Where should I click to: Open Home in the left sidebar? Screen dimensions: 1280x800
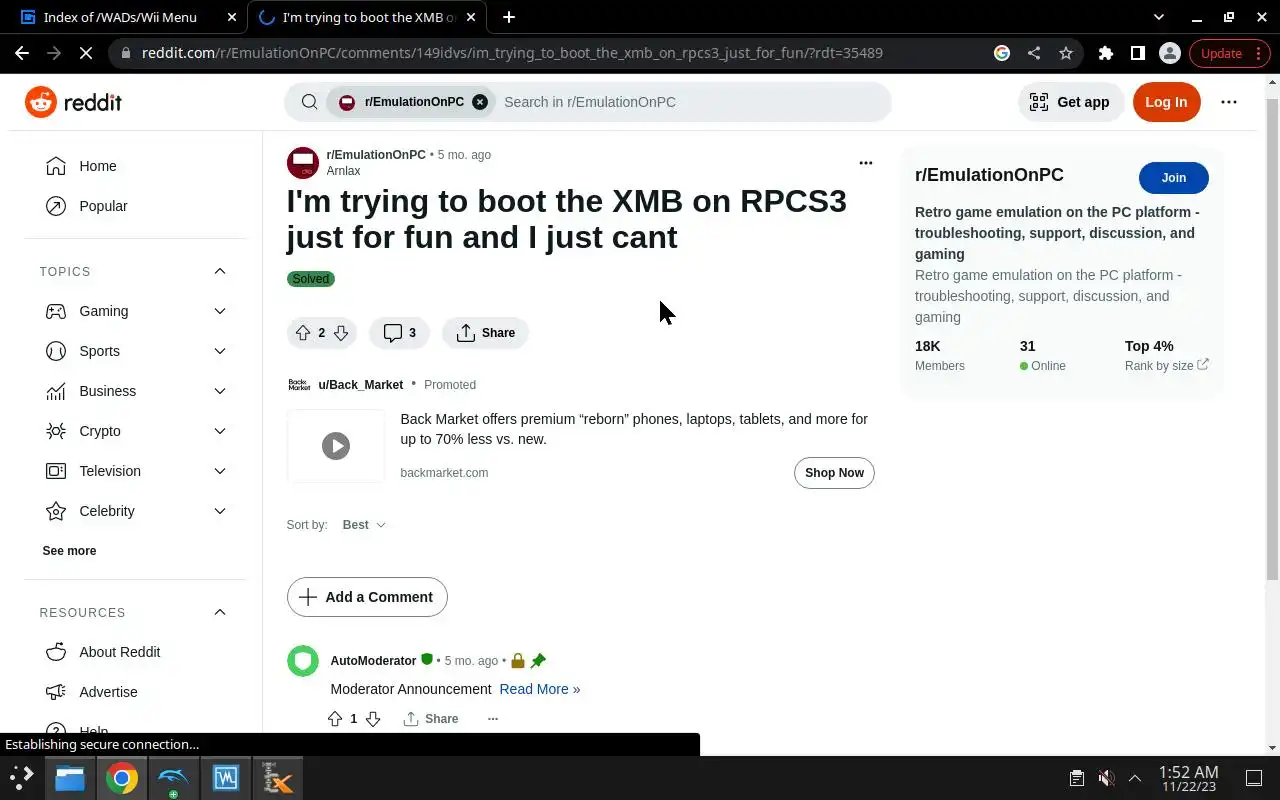98,166
